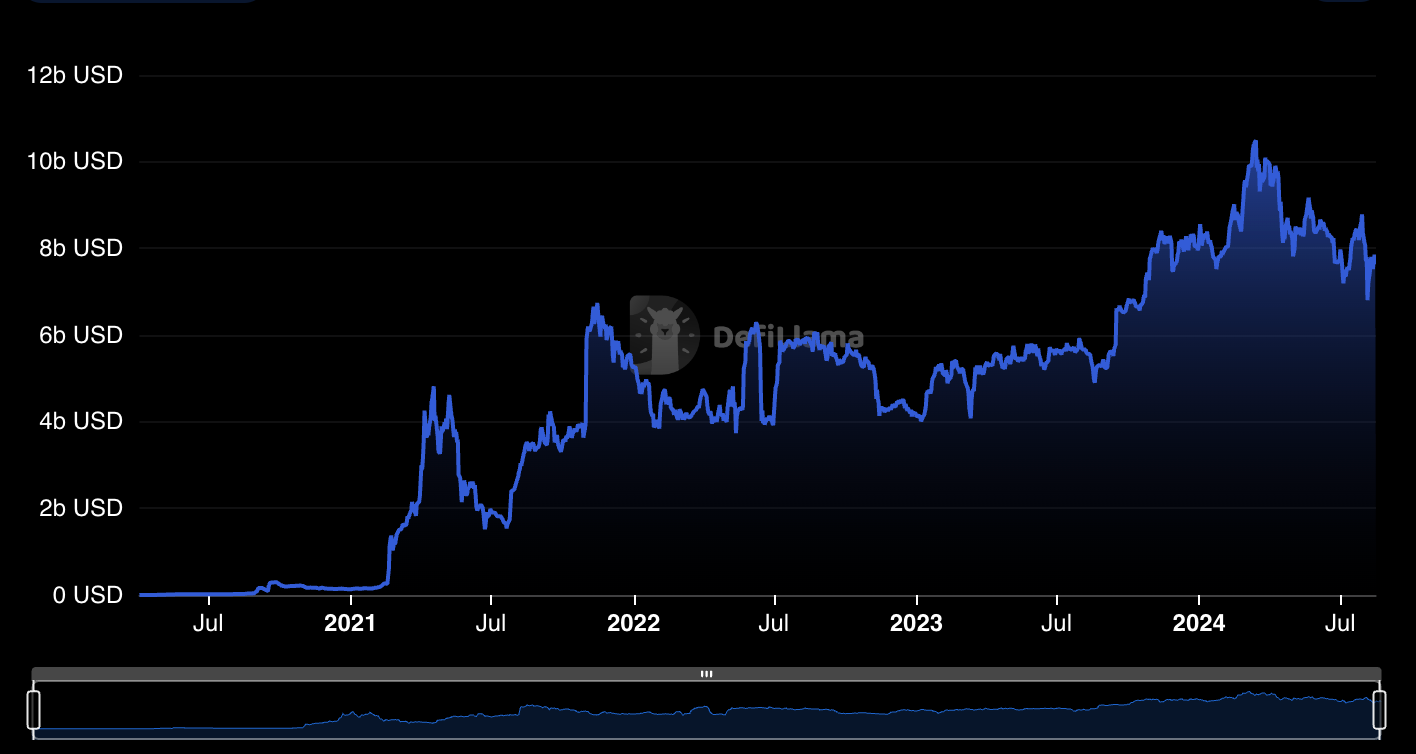Click the 12b USD y-axis label
Viewport: 1416px width, 754px height.
[74, 75]
